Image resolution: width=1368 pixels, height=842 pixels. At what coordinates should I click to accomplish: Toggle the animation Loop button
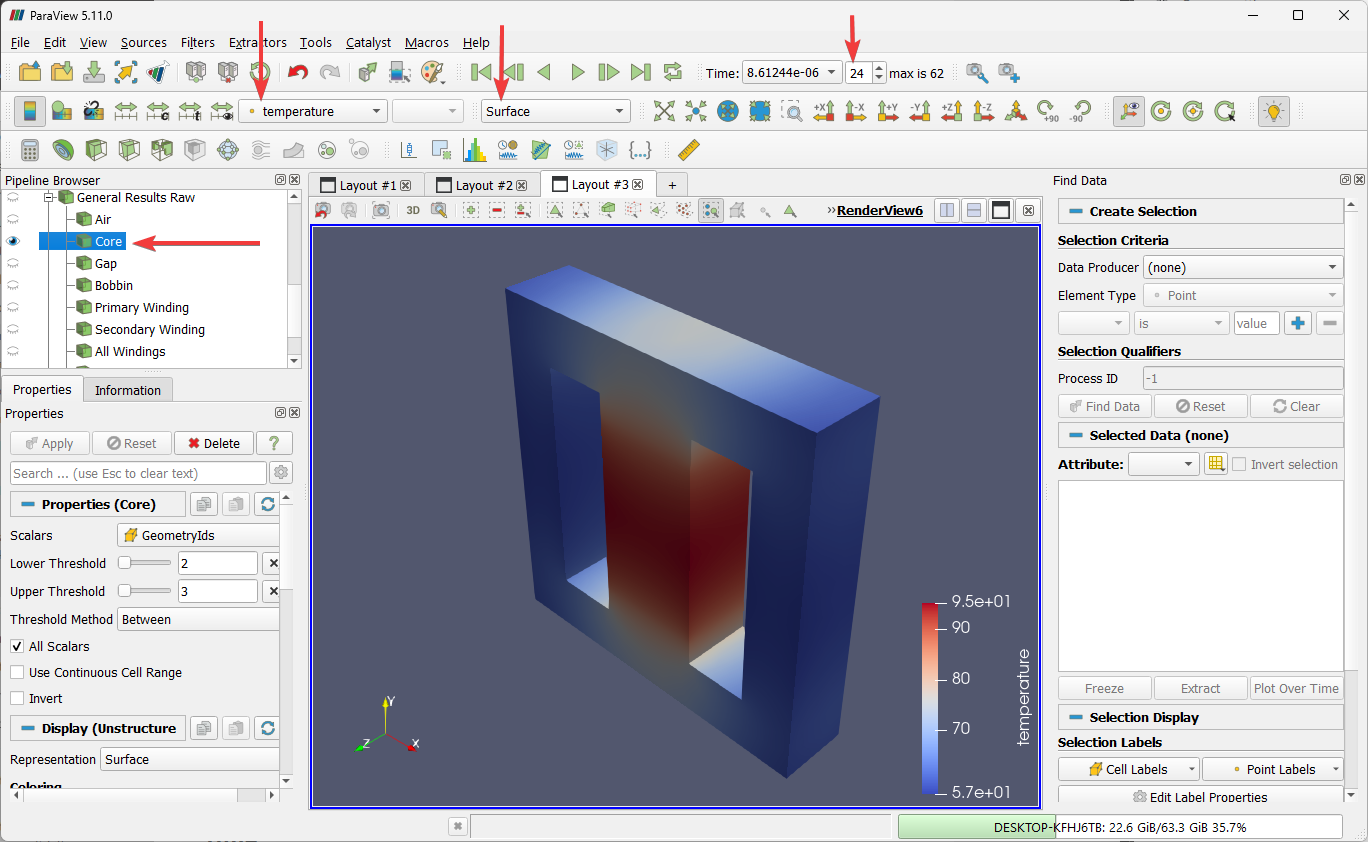coord(673,72)
